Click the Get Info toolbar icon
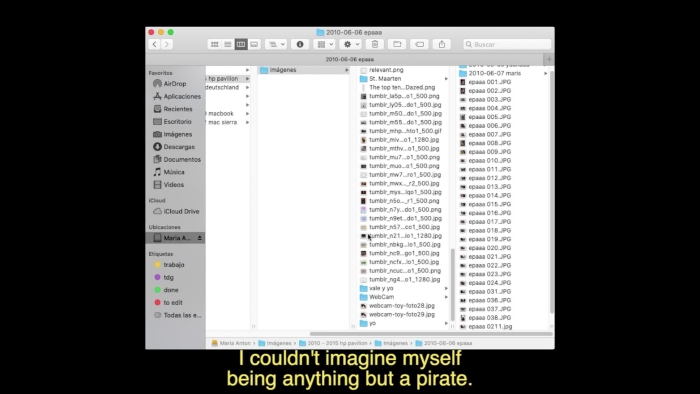This screenshot has width=700, height=394. tap(300, 44)
